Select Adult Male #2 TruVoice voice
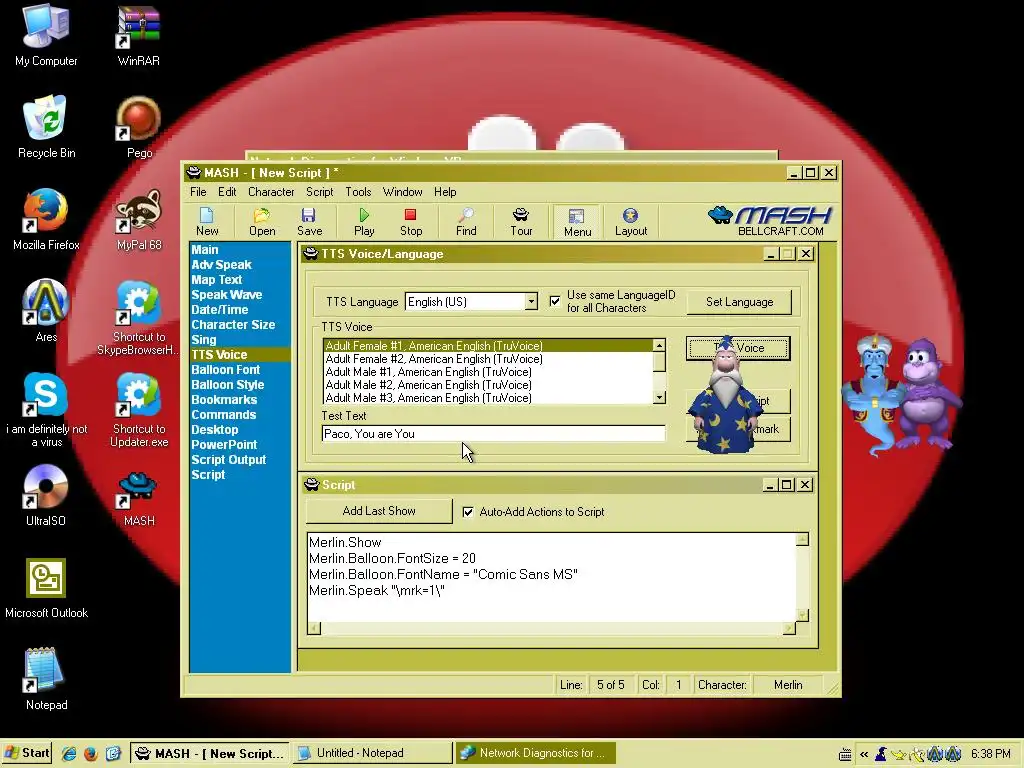The height and width of the screenshot is (768, 1024). (x=488, y=385)
